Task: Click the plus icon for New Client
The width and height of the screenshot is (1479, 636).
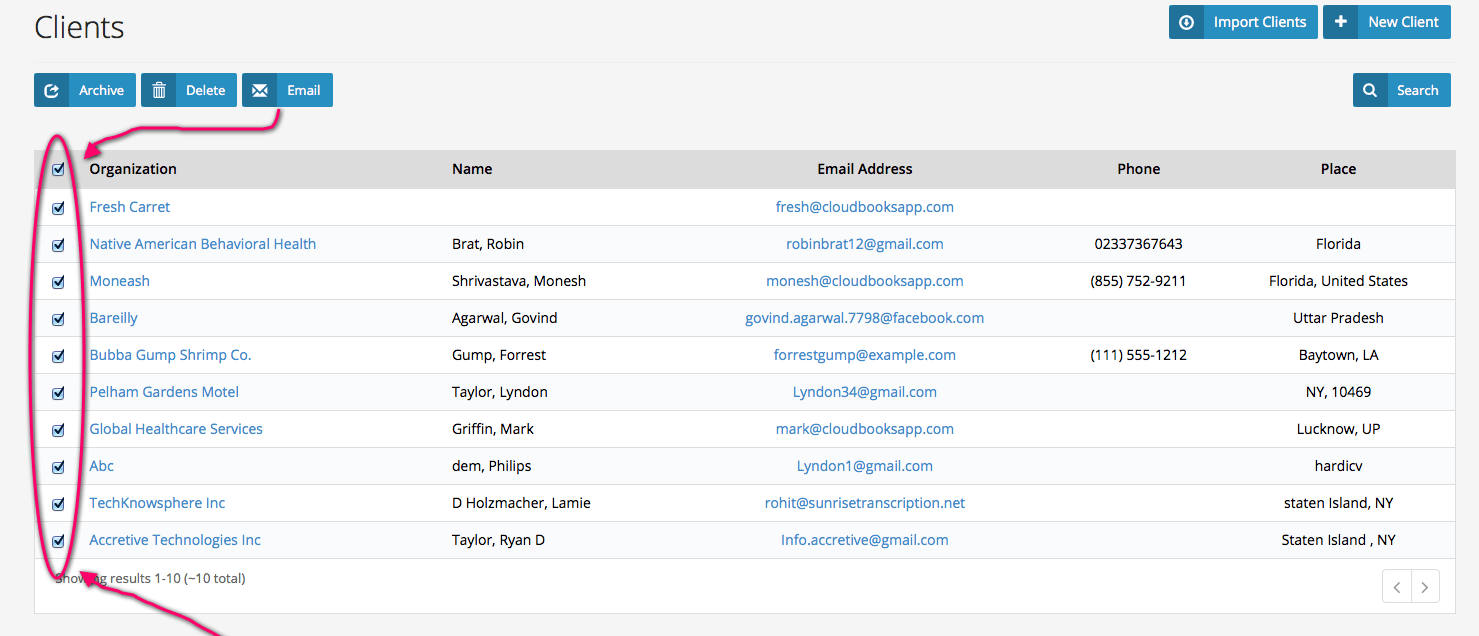Action: tap(1340, 22)
